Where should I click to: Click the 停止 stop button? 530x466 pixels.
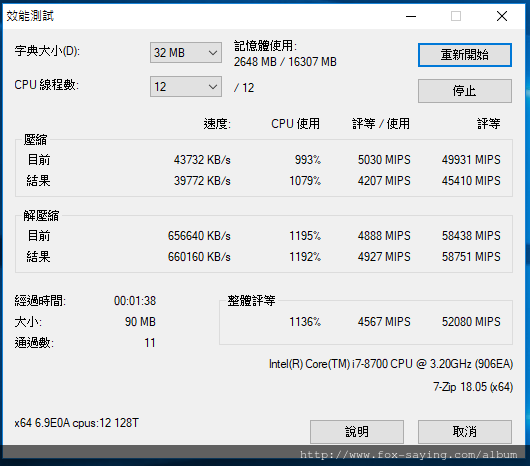[x=465, y=91]
